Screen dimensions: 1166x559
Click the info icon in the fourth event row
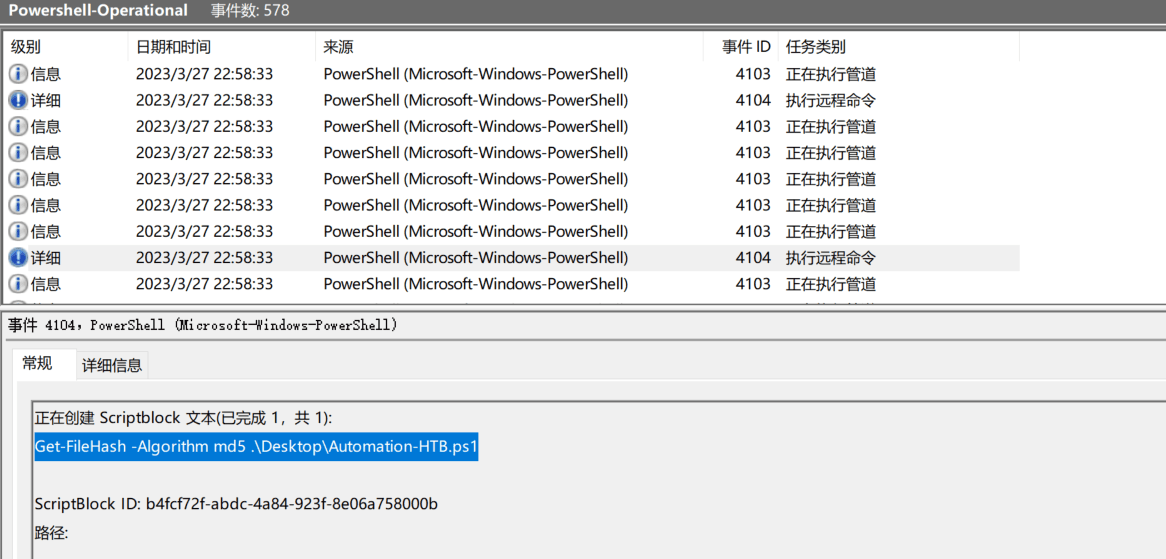[18, 153]
